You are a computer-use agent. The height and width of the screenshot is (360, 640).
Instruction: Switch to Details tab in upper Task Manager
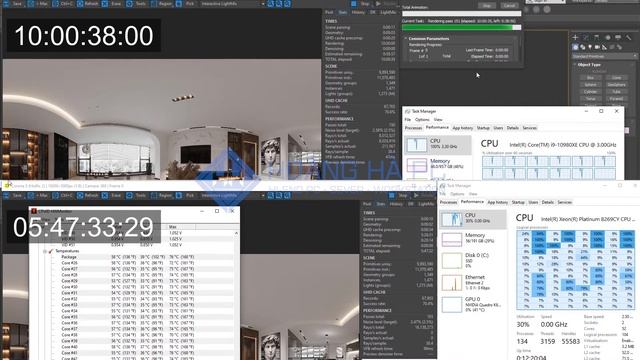513,128
